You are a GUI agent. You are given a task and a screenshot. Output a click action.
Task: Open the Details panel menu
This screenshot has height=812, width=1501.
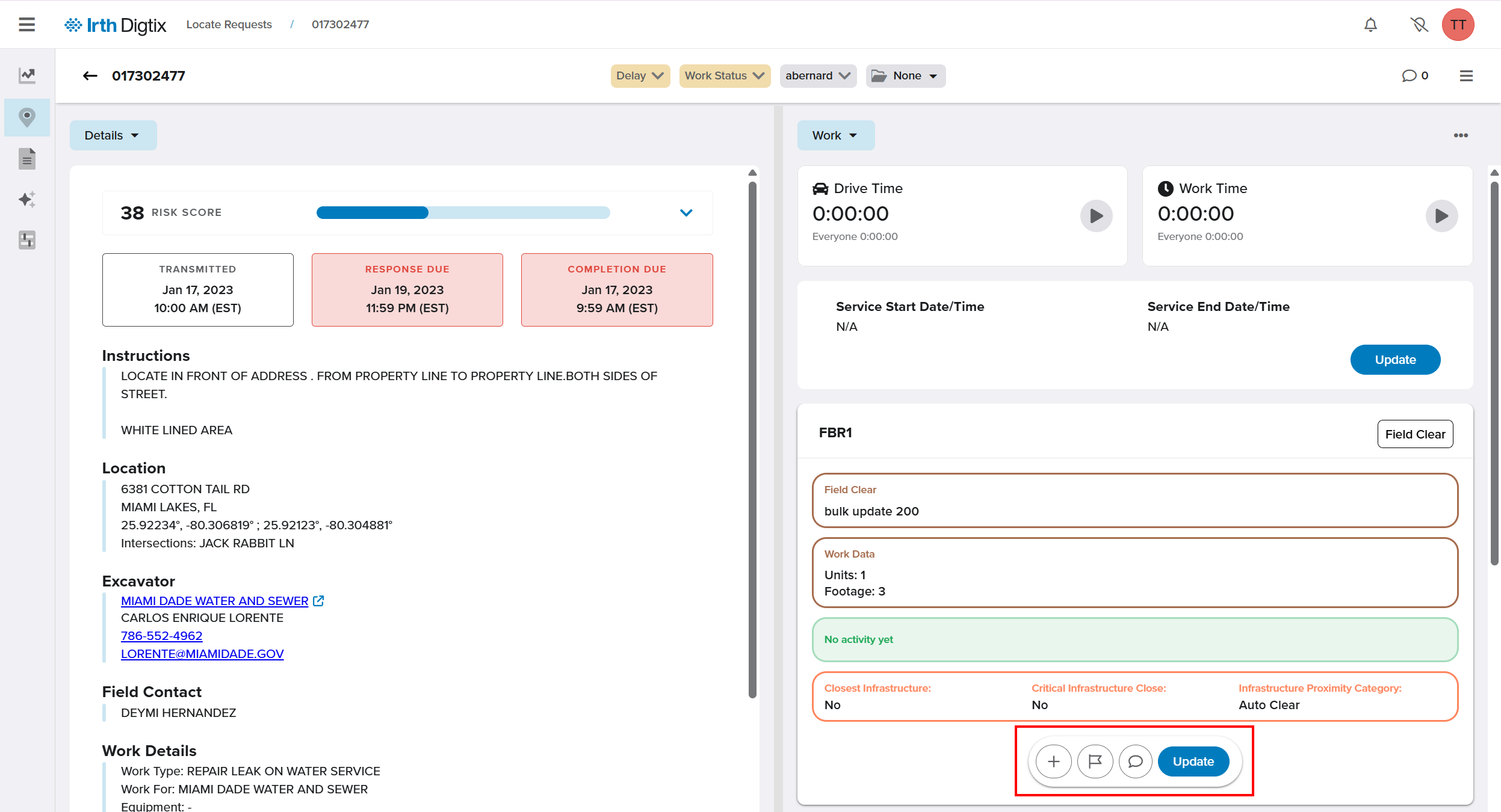(x=113, y=135)
